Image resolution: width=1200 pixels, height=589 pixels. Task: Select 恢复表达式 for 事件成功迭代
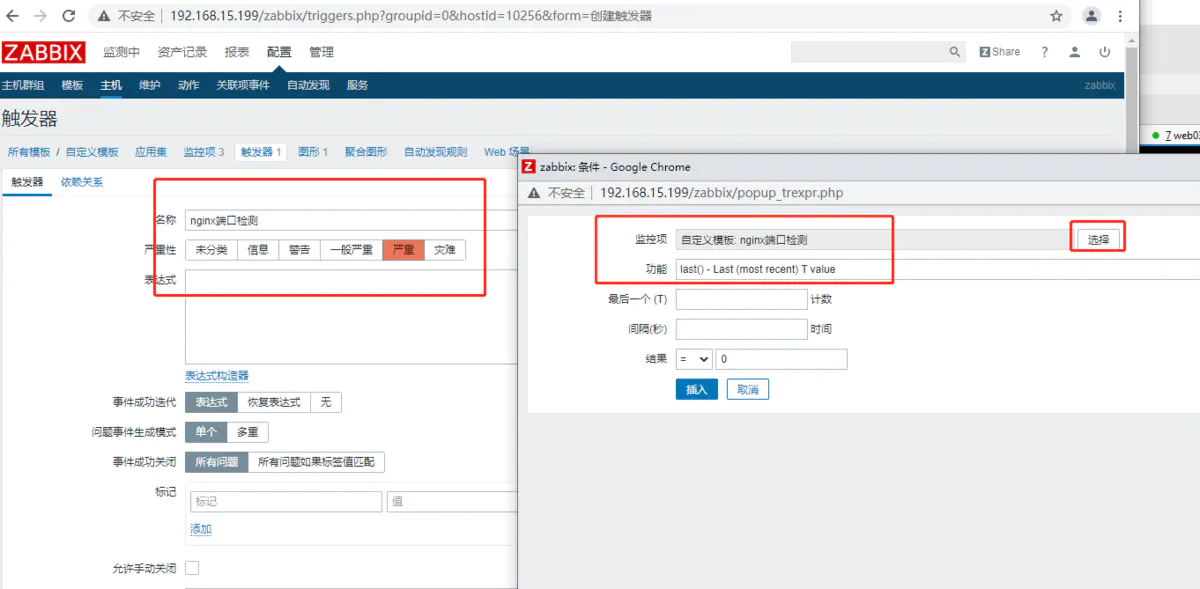[274, 402]
